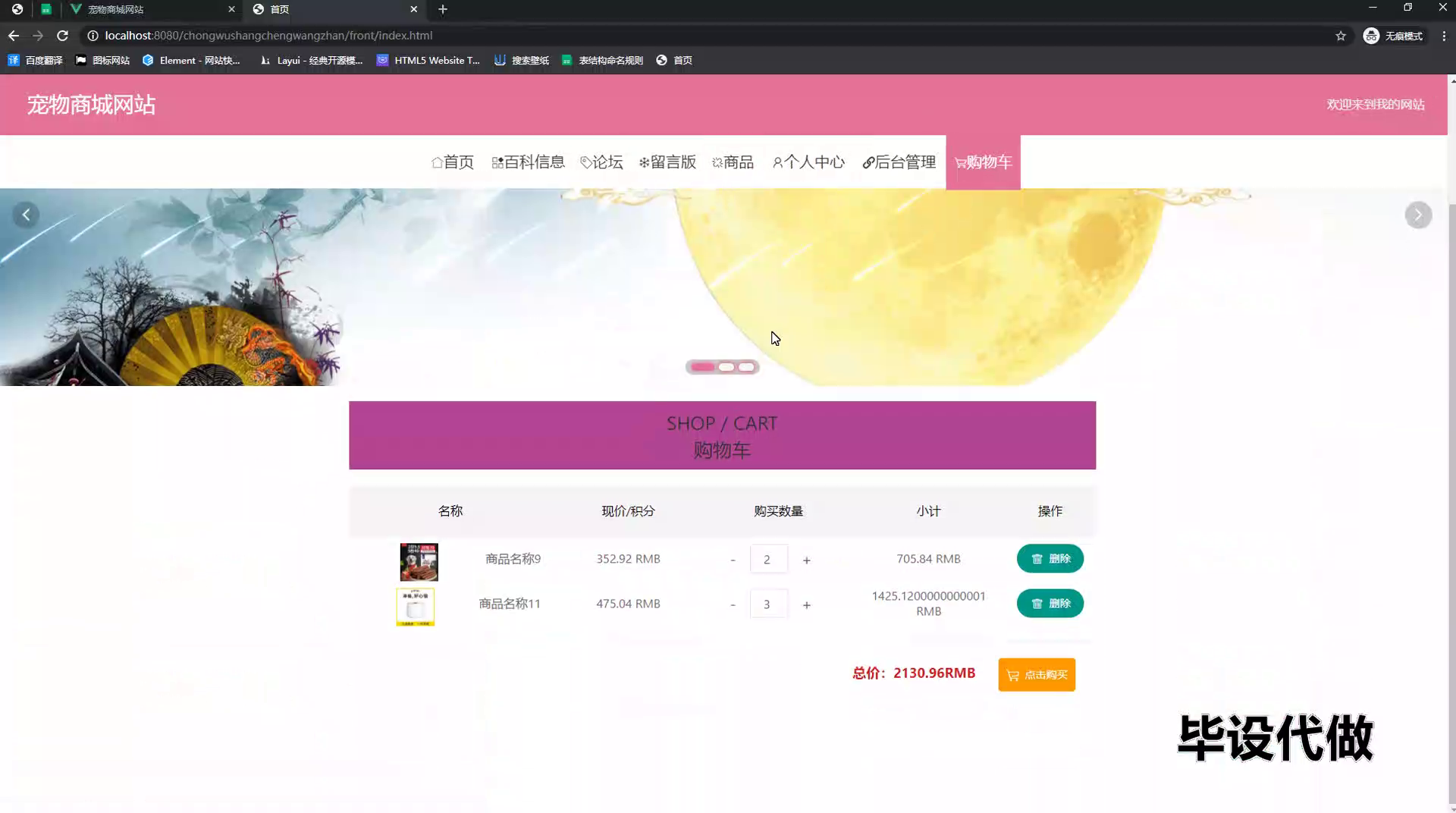Open the HTML5 Website T... bookmark
This screenshot has height=813, width=1456.
[428, 61]
